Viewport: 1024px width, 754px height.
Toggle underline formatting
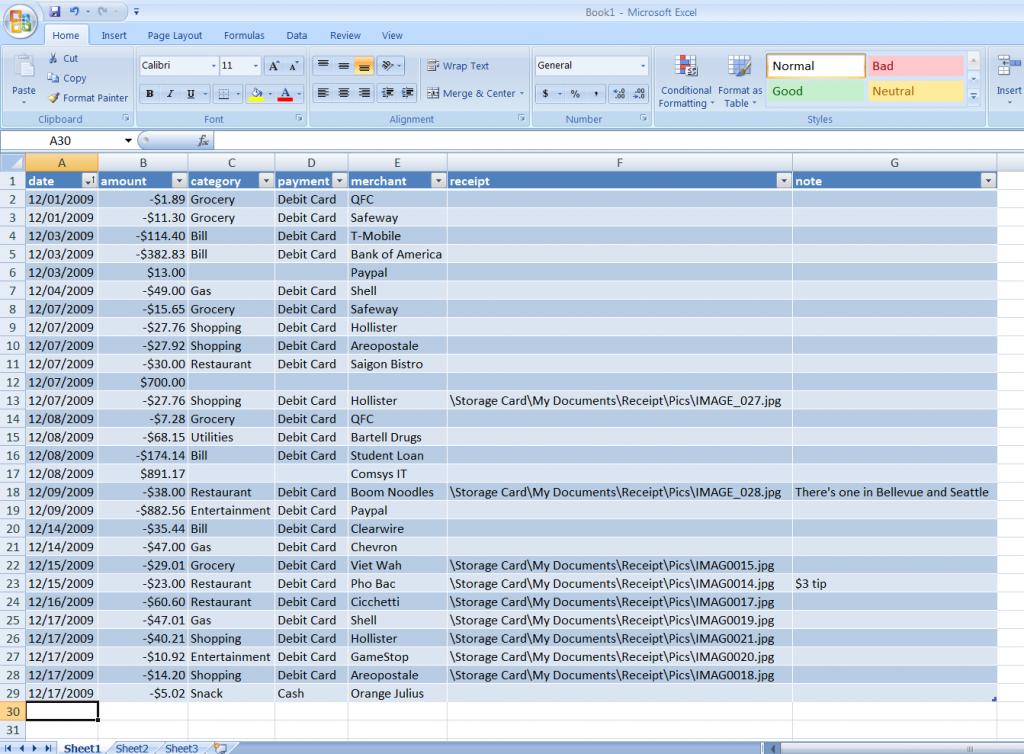(190, 93)
